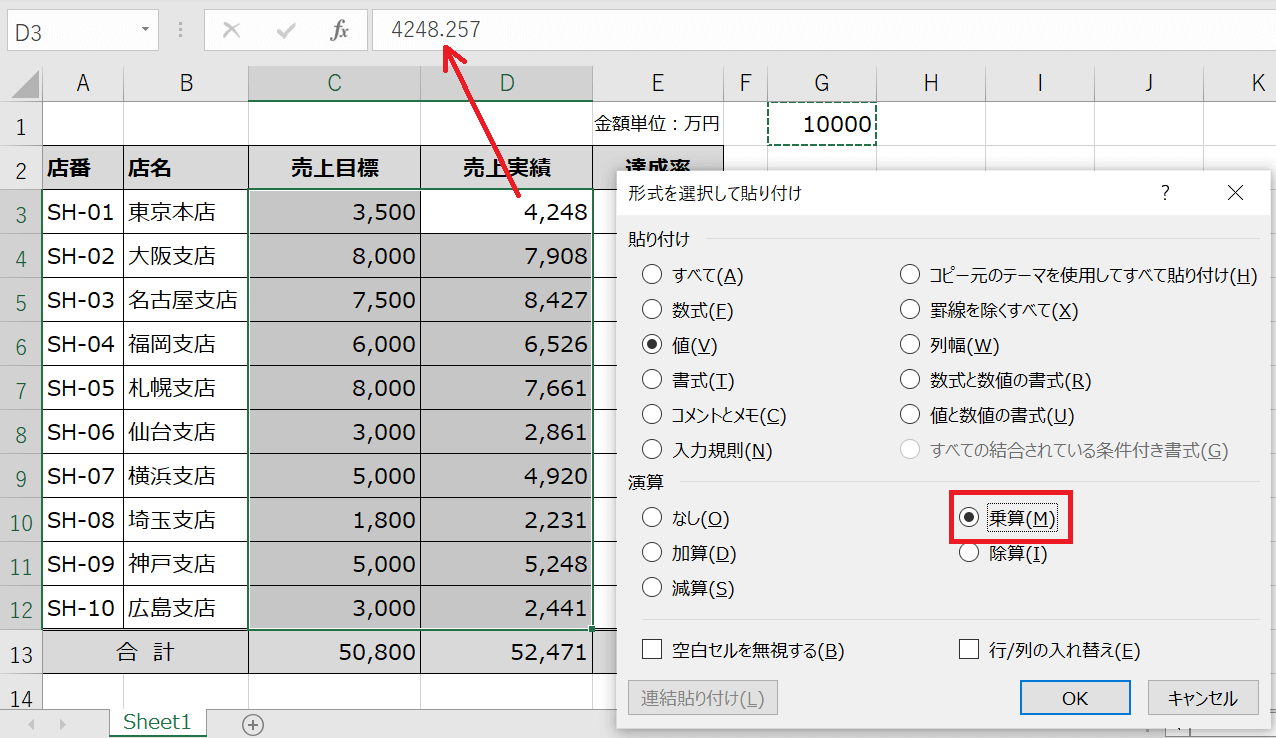
Task: Enable 空白セルを無視する checkbox
Action: [653, 651]
